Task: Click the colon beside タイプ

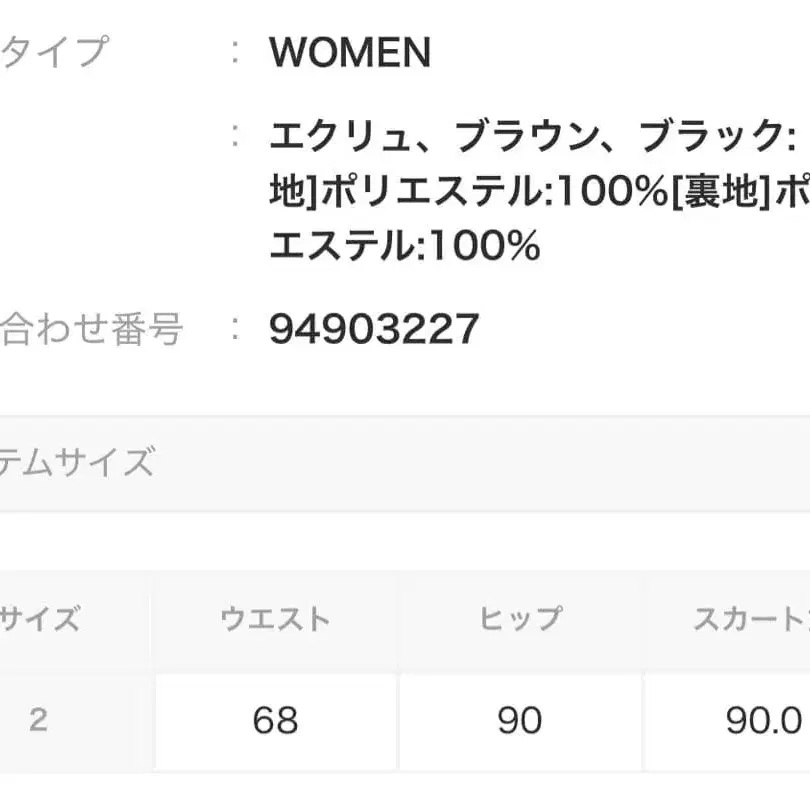Action: [x=235, y=53]
